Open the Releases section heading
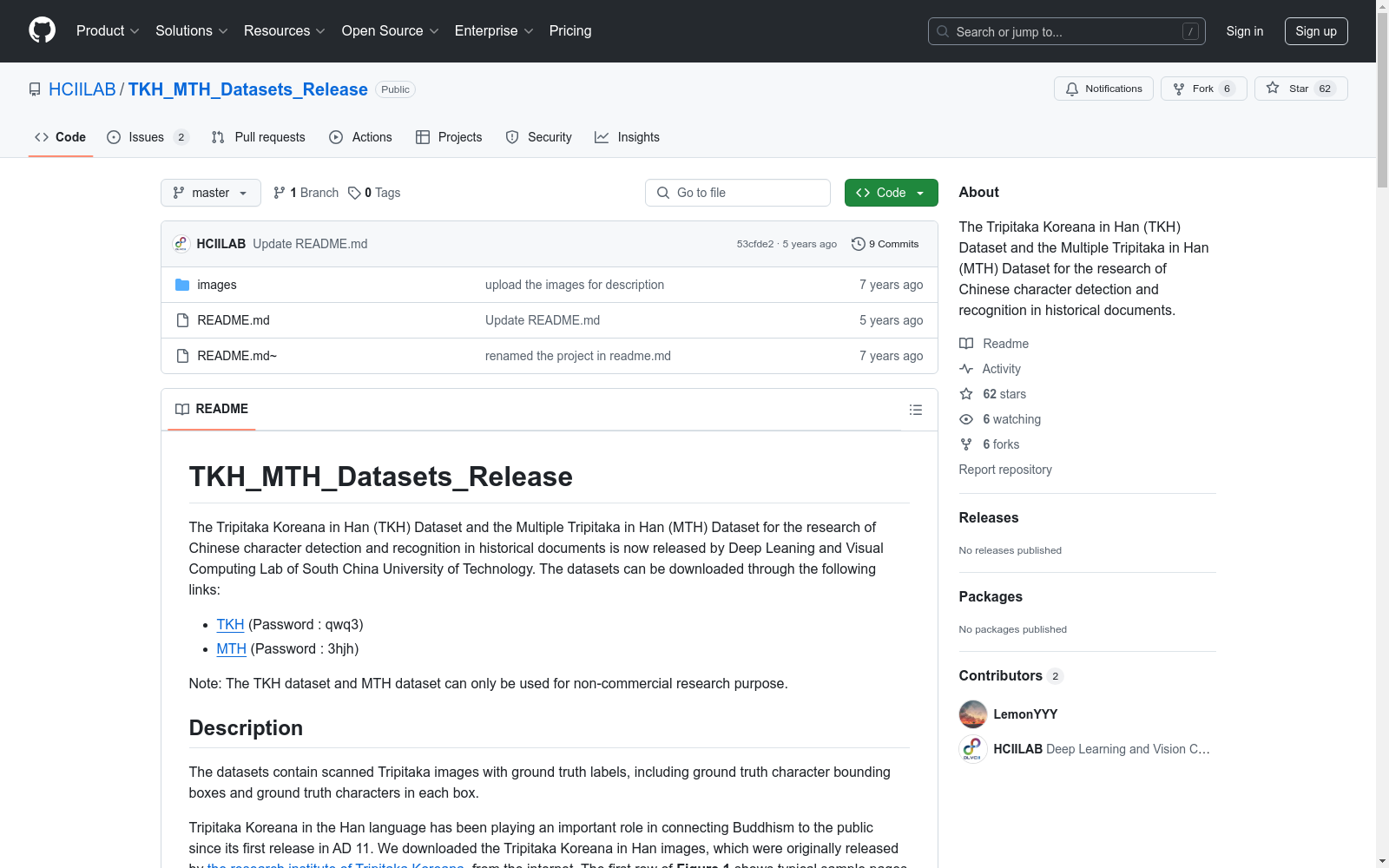Viewport: 1389px width, 868px height. click(x=989, y=517)
